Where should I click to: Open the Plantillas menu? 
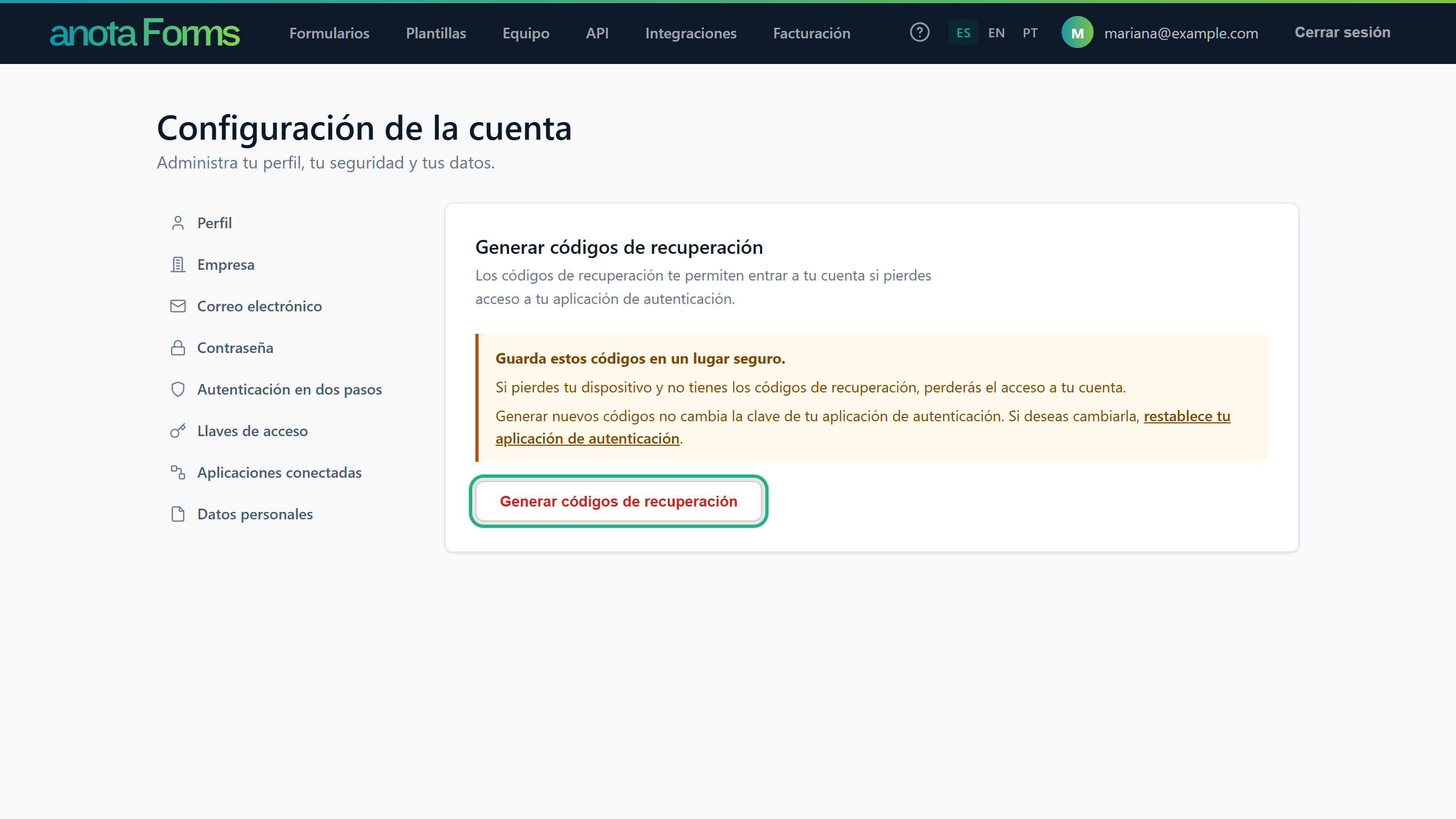pyautogui.click(x=436, y=33)
